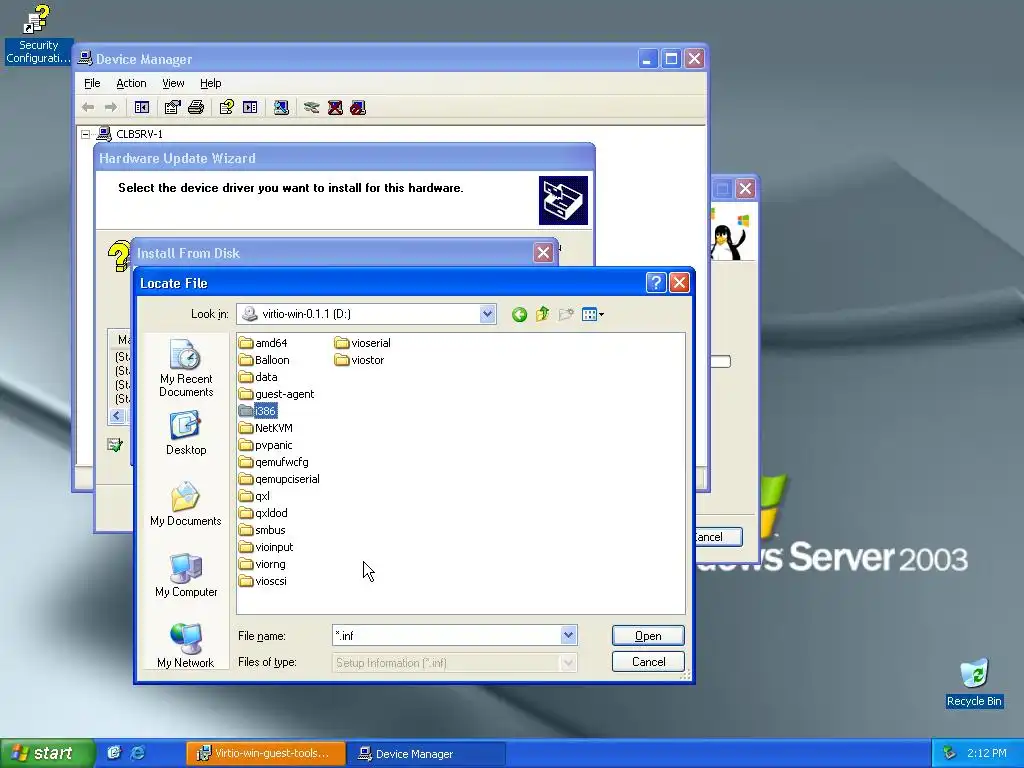Select the vioinput folder
The image size is (1024, 768).
(266, 547)
